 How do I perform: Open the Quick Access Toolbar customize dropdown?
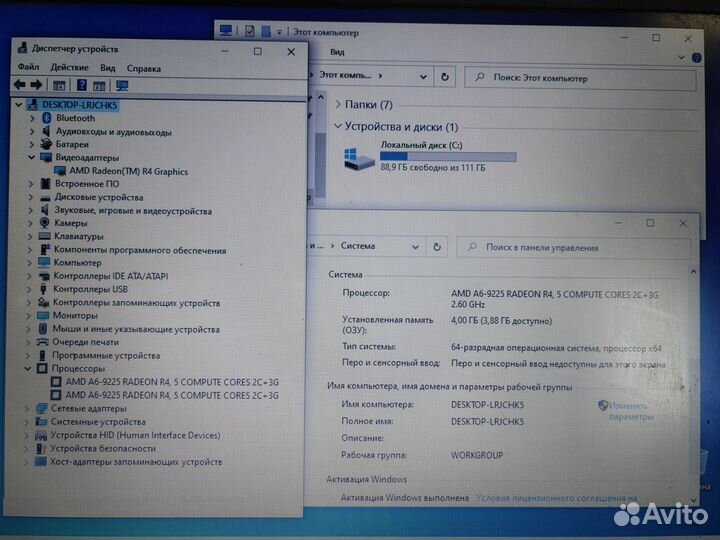click(279, 32)
